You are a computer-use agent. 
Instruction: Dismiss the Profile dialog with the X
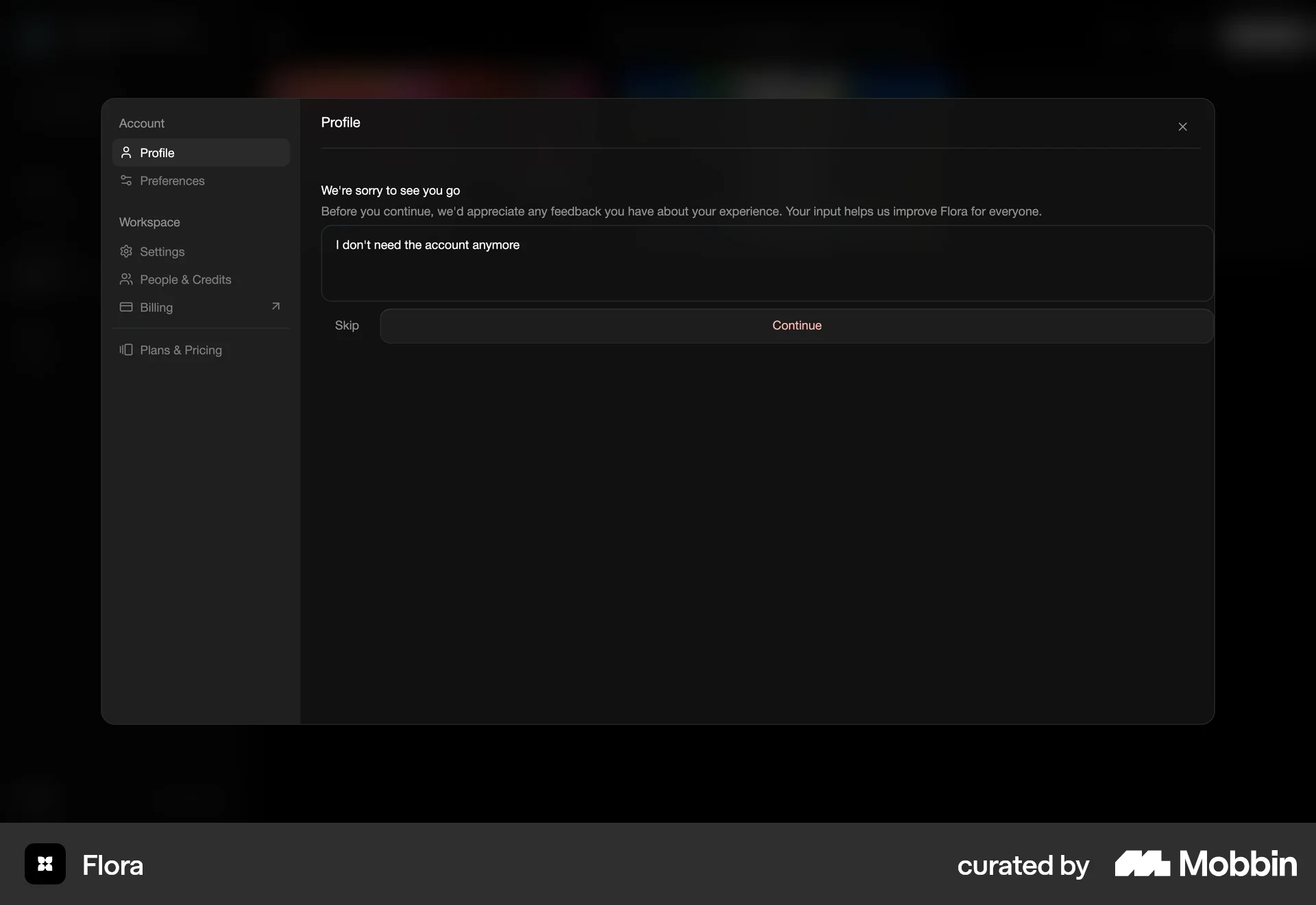pos(1183,126)
